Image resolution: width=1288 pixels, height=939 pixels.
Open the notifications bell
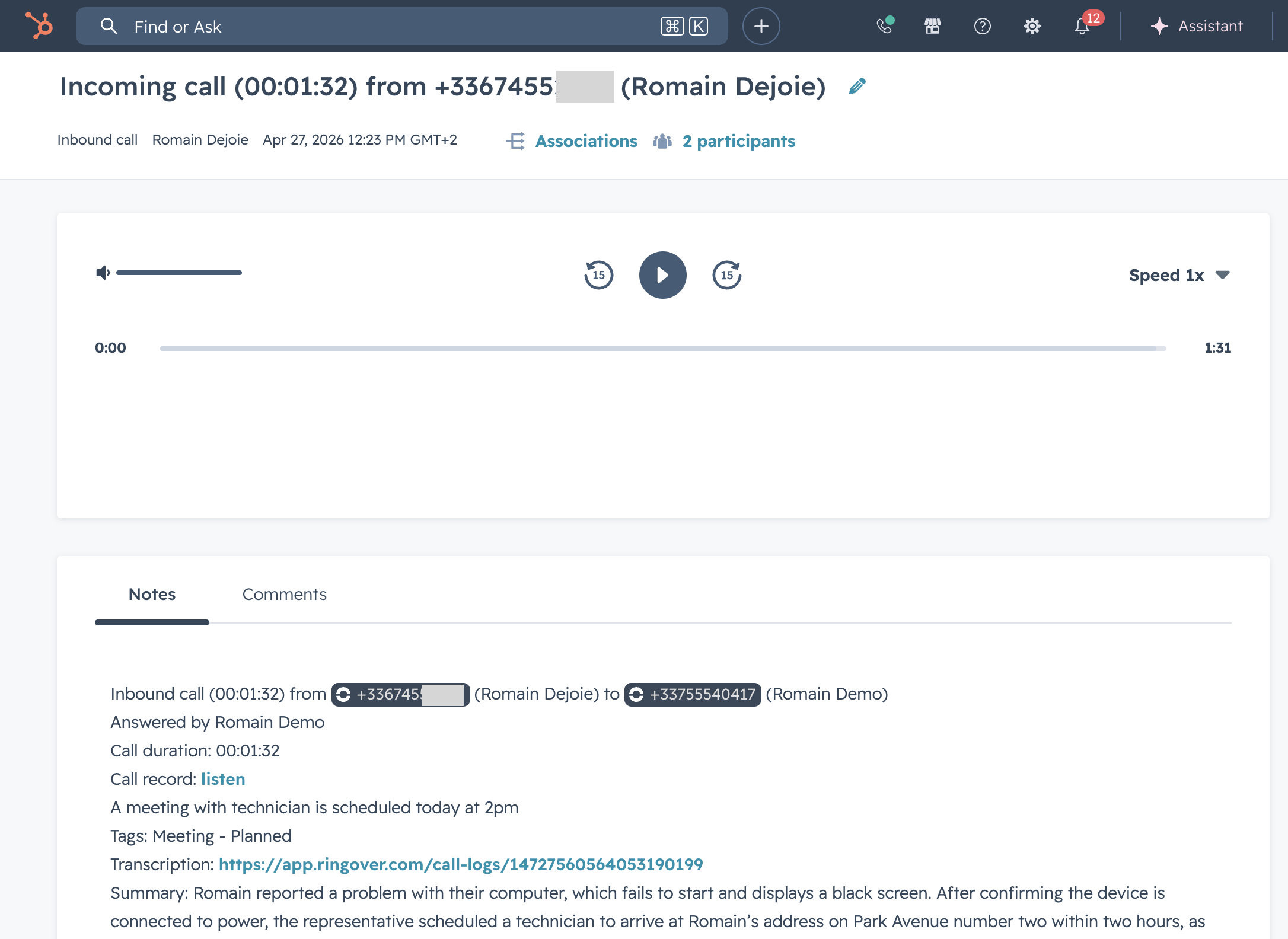[1082, 26]
